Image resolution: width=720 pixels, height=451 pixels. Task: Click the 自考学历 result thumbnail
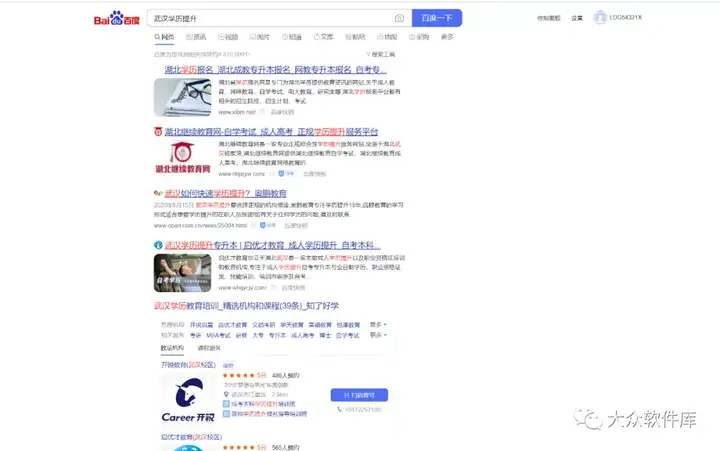click(182, 273)
